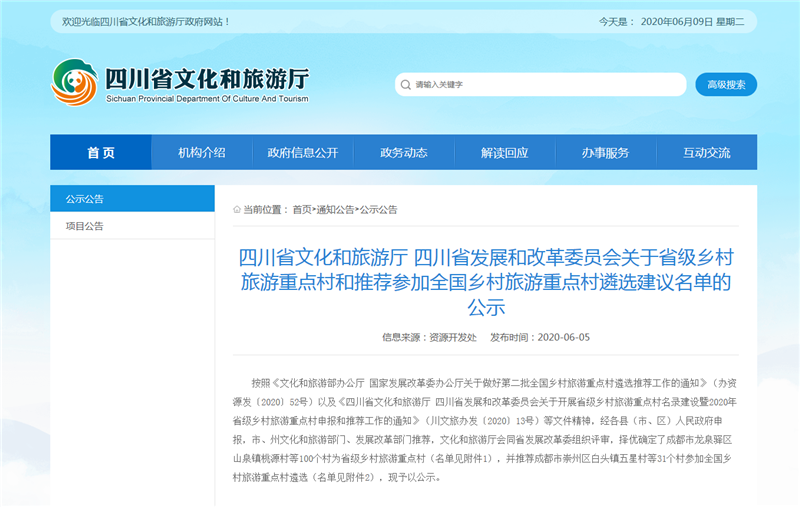Select 政务动态 from the navigation bar

pyautogui.click(x=404, y=153)
